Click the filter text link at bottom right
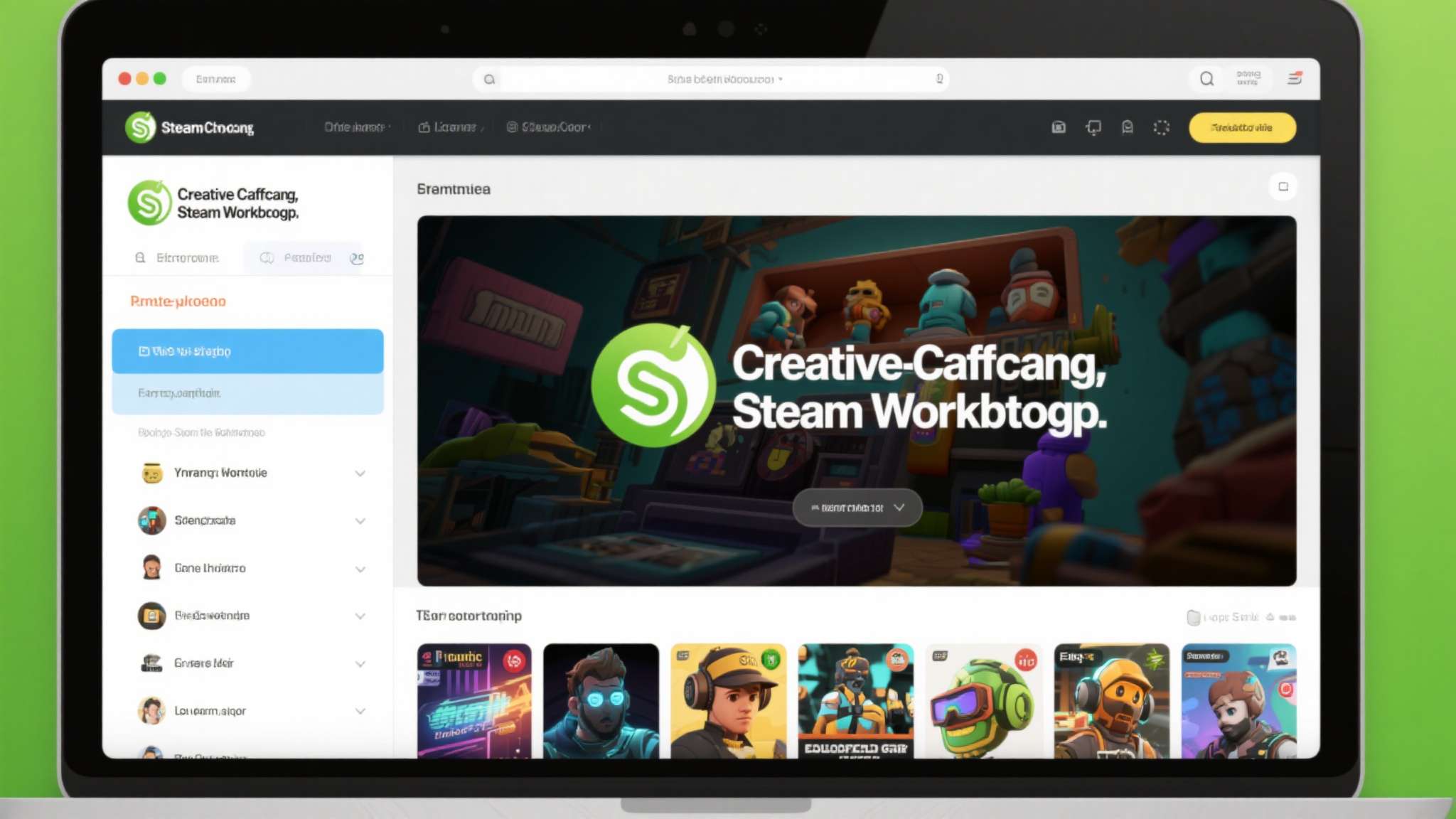 tap(1231, 617)
